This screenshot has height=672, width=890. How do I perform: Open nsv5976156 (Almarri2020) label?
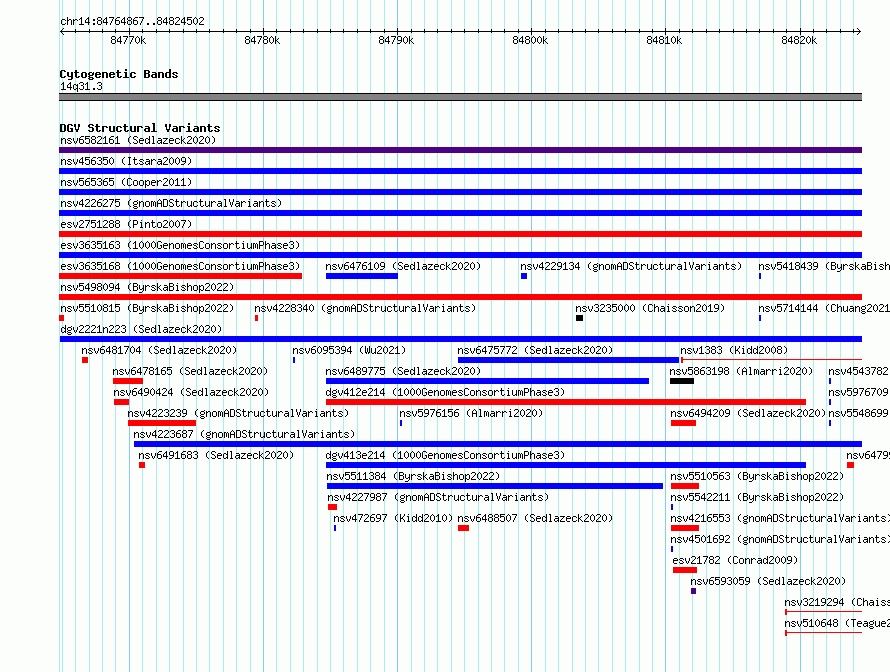[471, 413]
